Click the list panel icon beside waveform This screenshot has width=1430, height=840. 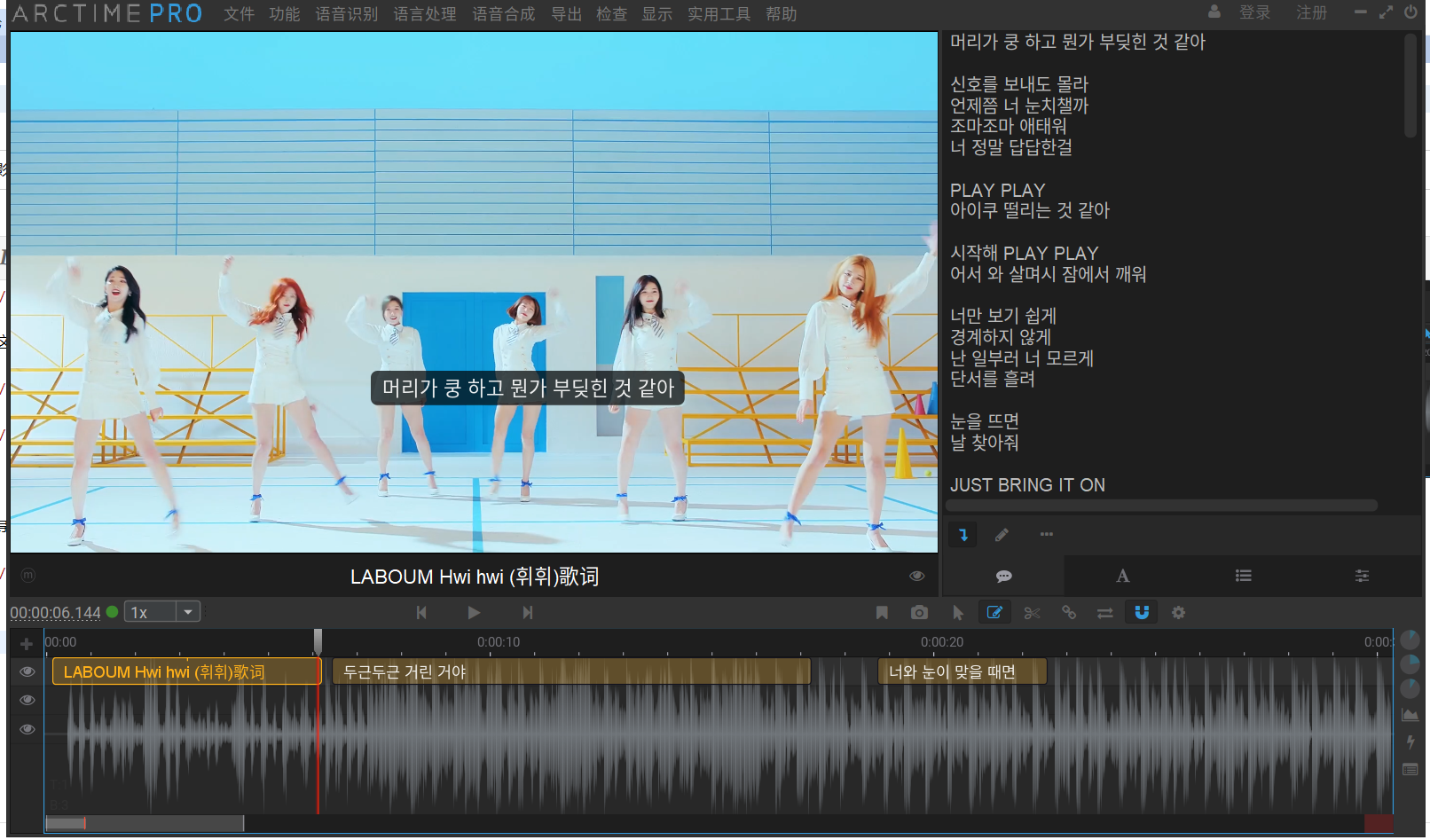[x=1410, y=770]
